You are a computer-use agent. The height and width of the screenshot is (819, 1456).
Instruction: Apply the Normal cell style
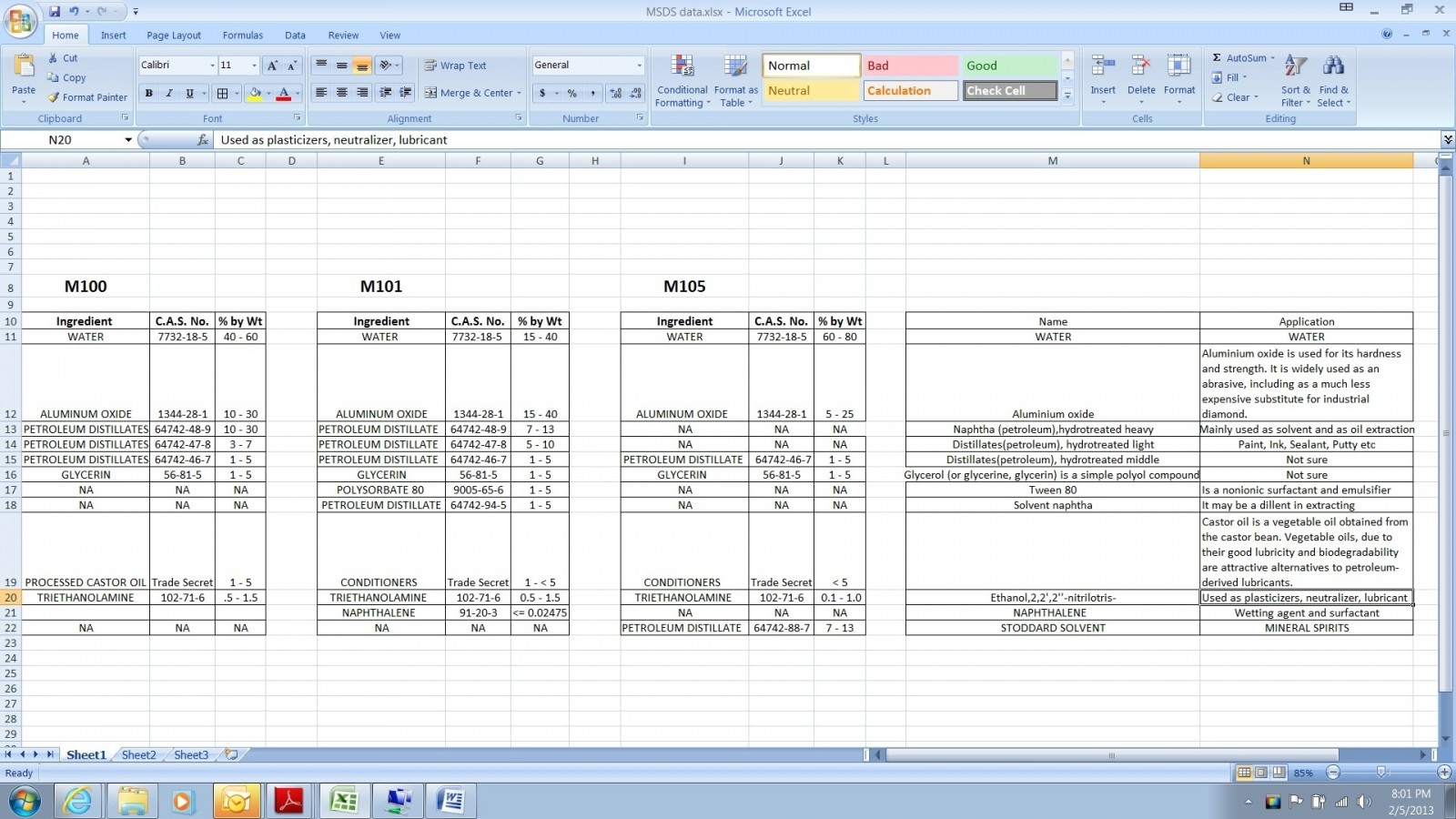[x=810, y=66]
